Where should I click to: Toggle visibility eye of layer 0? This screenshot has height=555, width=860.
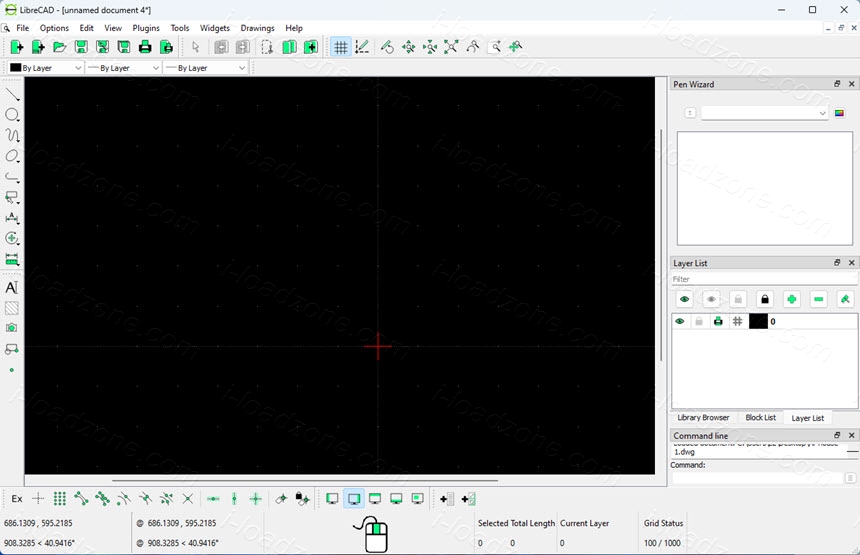680,321
